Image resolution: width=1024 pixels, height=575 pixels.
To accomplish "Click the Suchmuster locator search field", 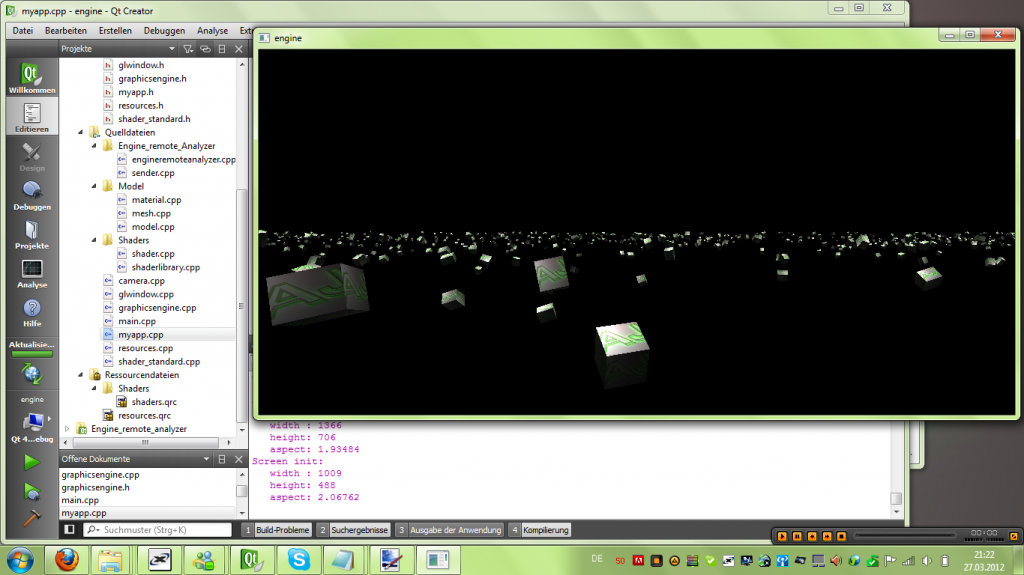I will [157, 530].
